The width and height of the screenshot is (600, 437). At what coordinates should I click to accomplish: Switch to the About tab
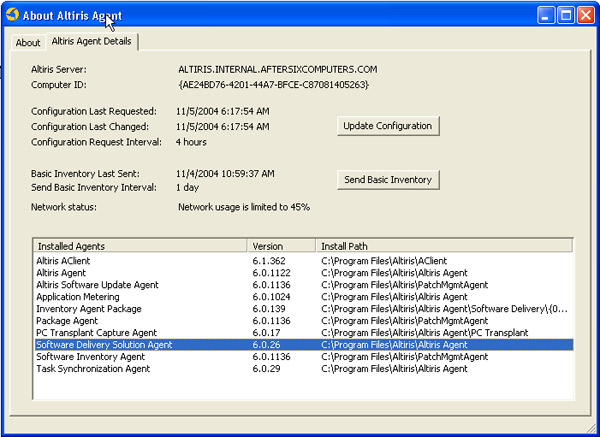click(x=28, y=42)
